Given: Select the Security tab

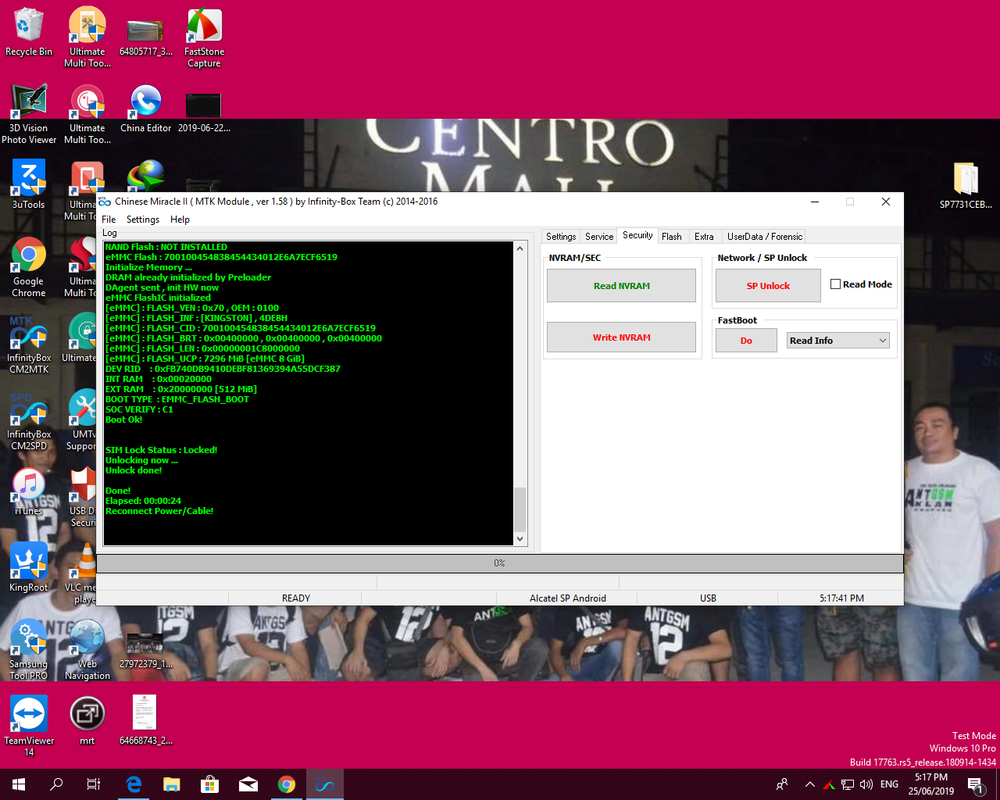Looking at the screenshot, I should [x=638, y=235].
